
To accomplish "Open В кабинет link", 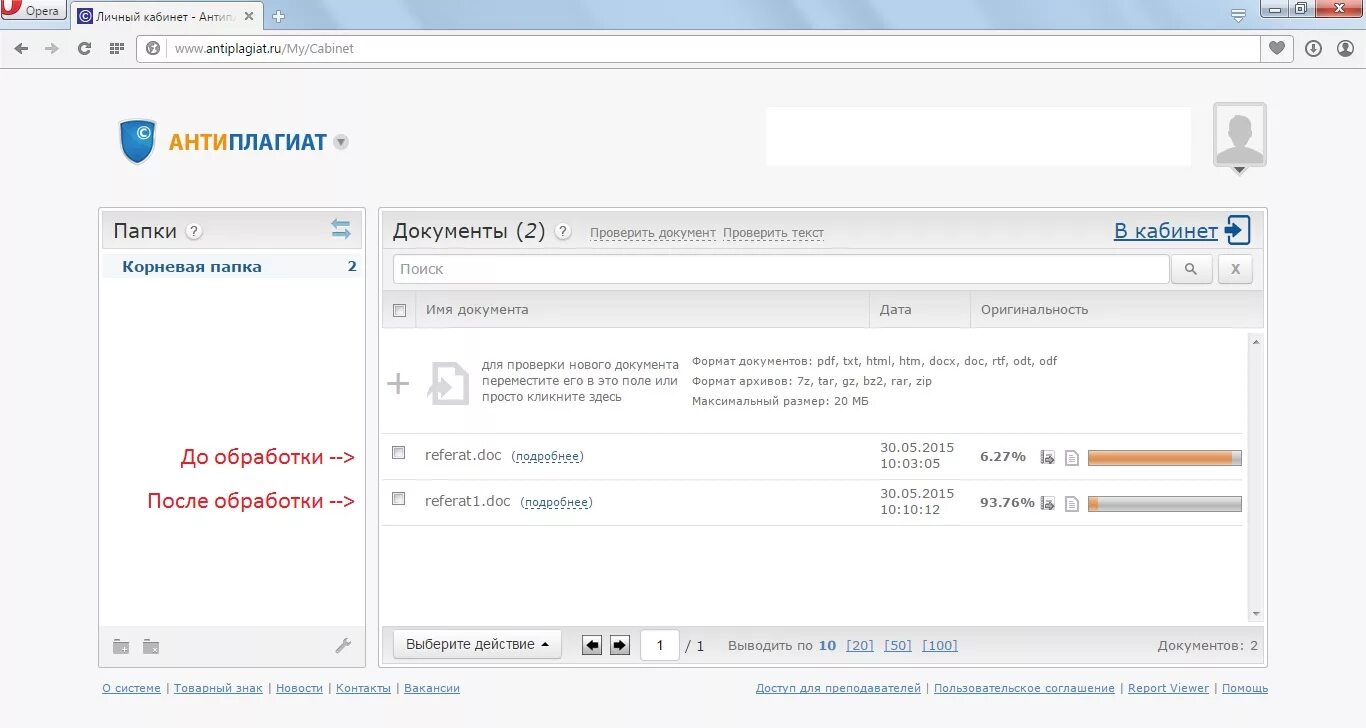I will pyautogui.click(x=1166, y=231).
